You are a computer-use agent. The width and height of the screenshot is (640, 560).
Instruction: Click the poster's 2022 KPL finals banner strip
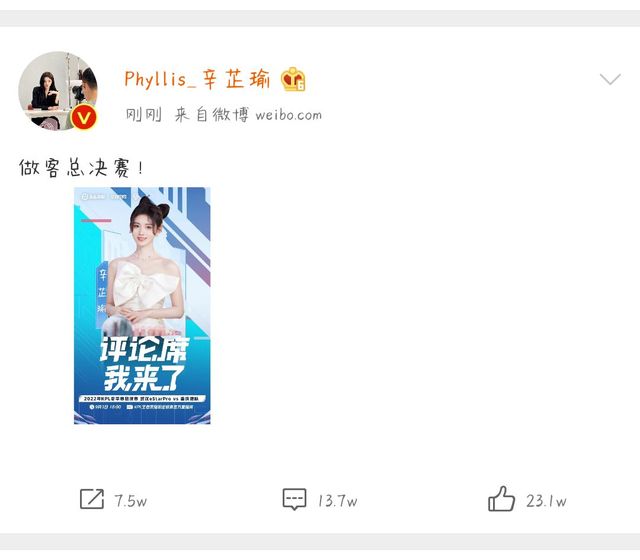142,398
